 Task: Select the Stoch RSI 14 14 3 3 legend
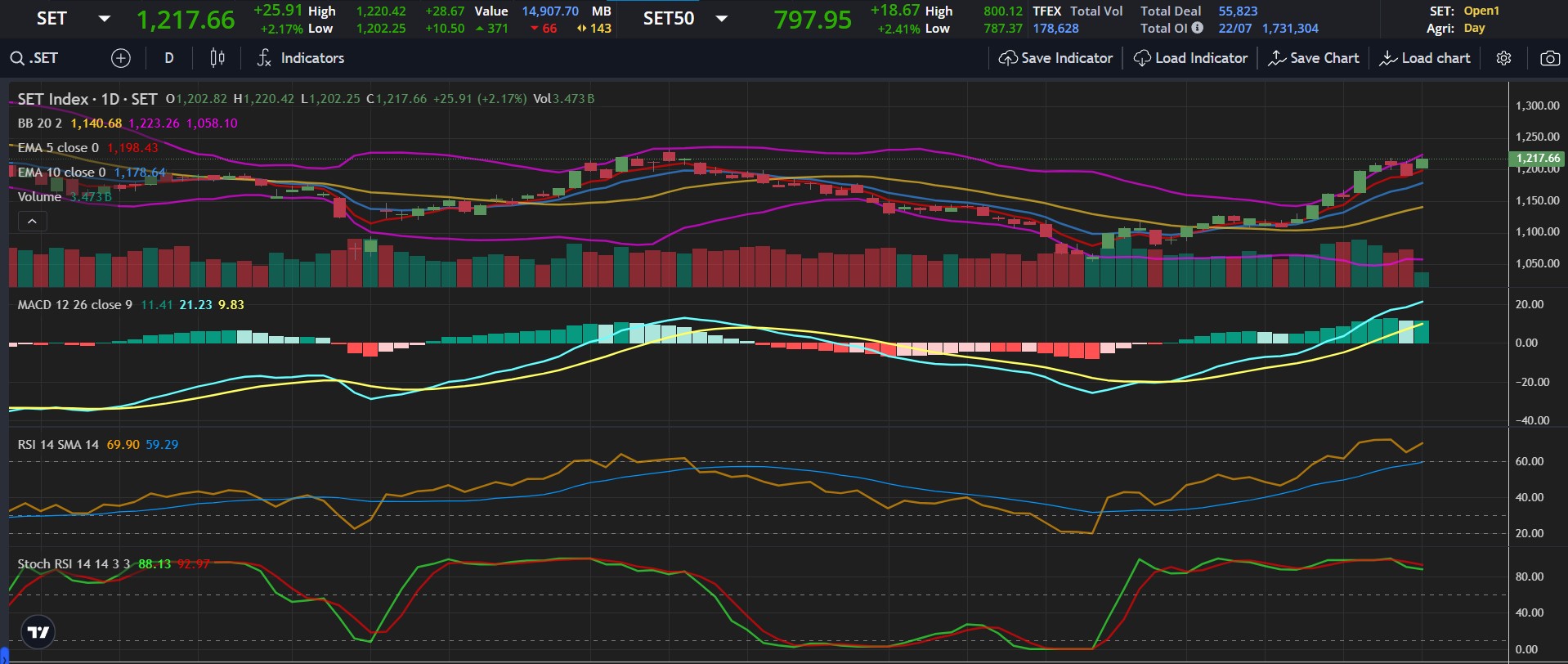74,564
